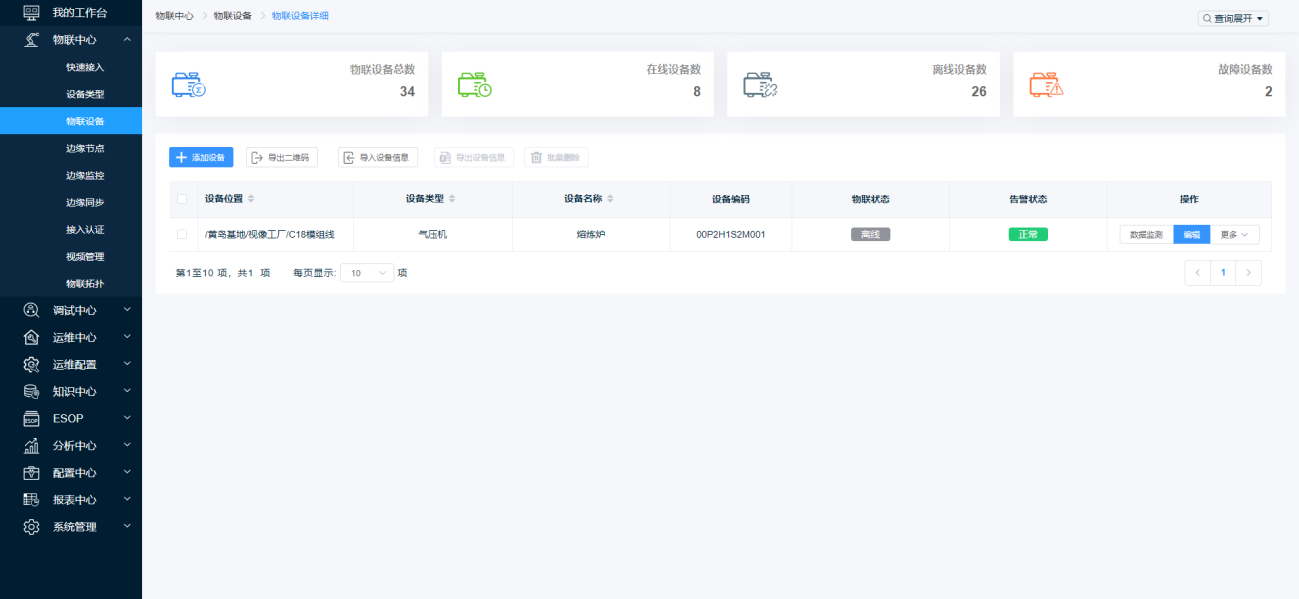Click the 添加设备 button
Viewport: 1299px width, 599px height.
coord(201,158)
